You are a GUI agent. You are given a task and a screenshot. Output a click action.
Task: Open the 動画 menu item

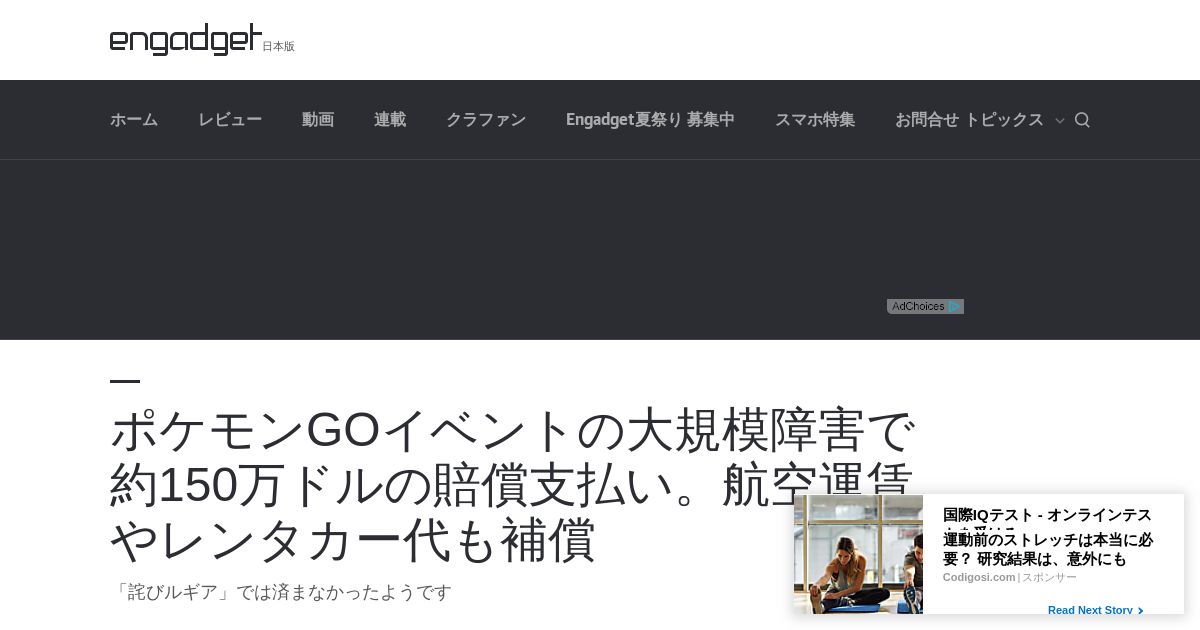tap(318, 120)
